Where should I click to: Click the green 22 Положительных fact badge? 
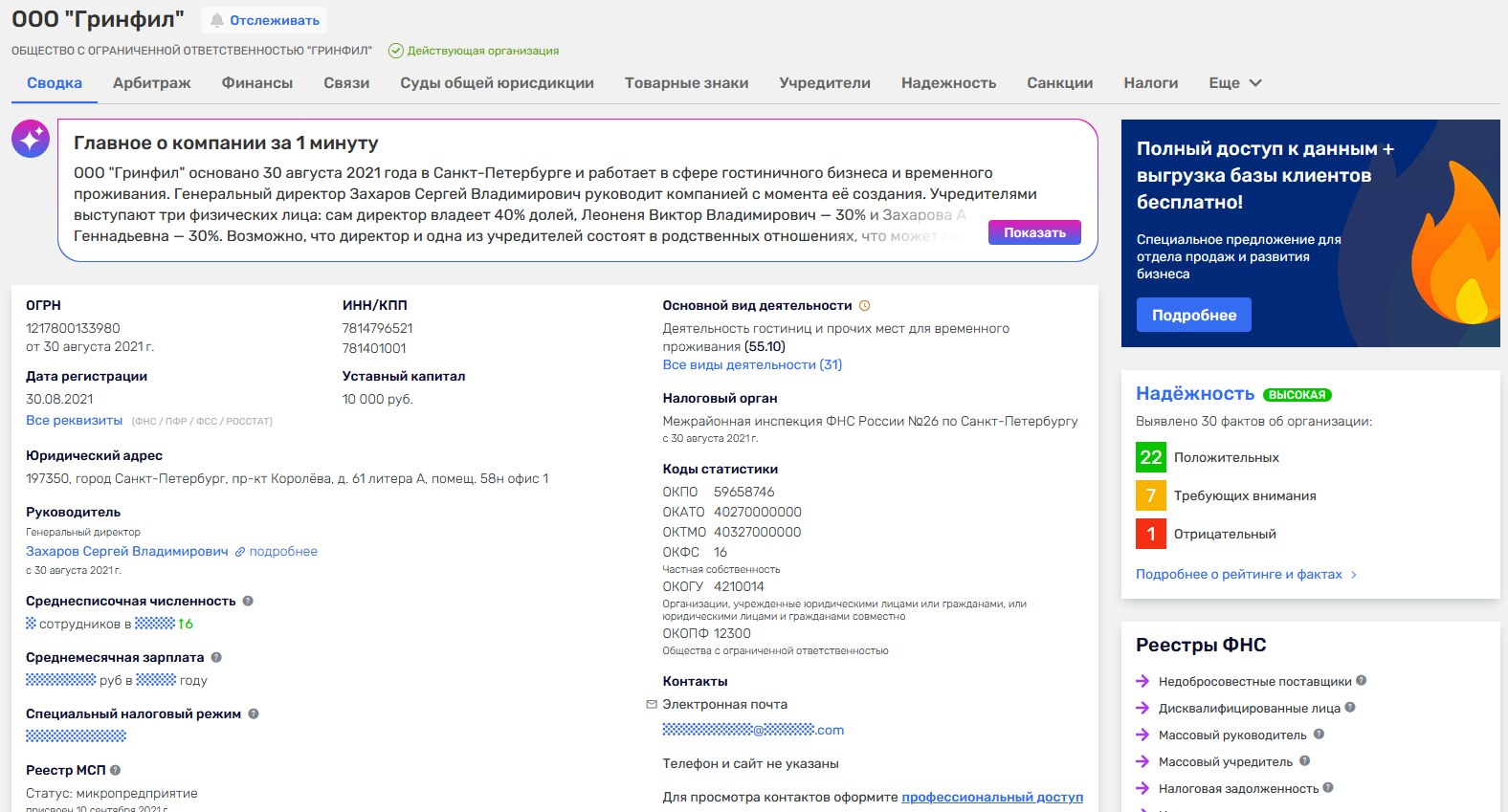click(x=1151, y=457)
